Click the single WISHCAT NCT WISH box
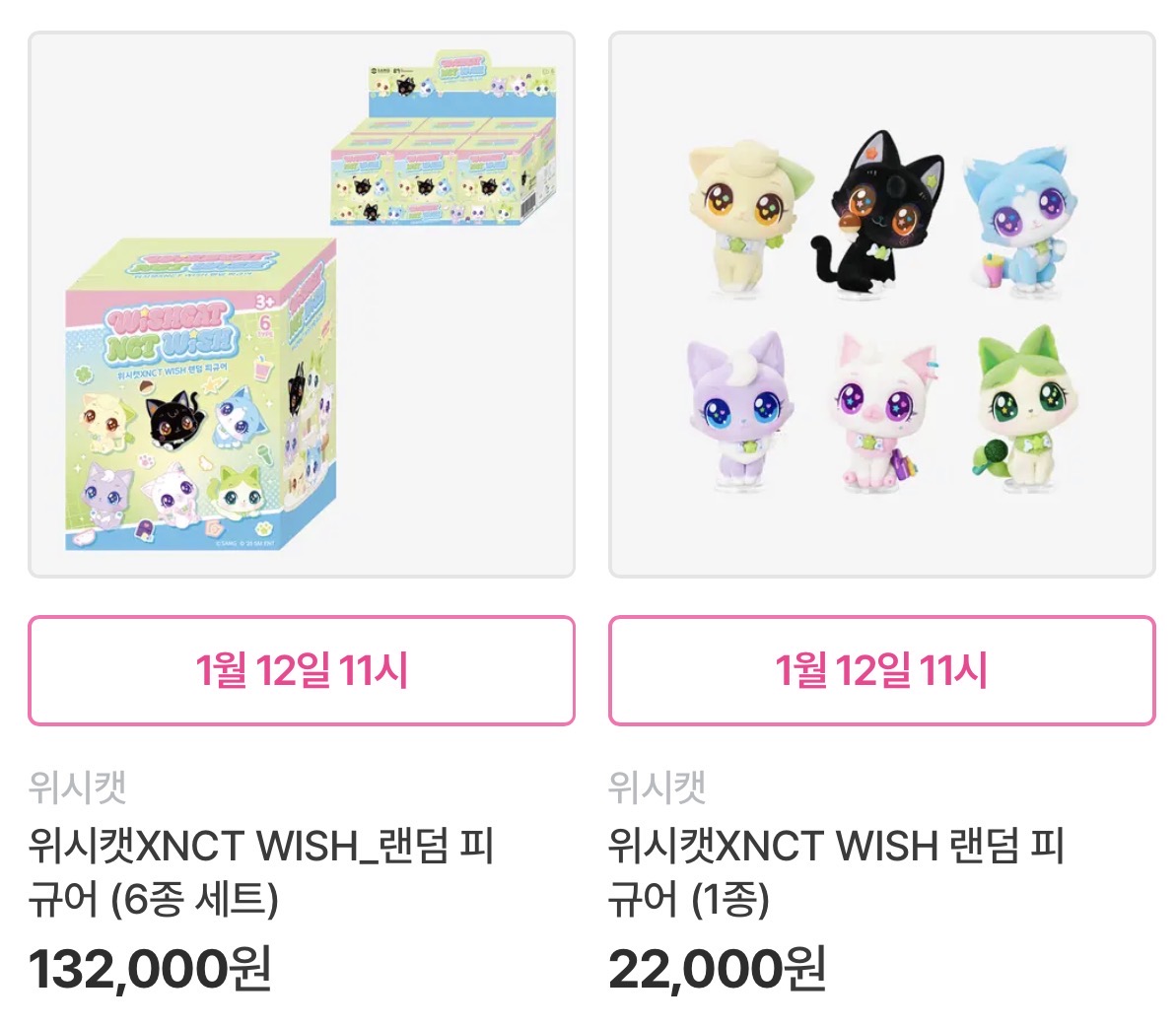Screen dimensions: 1176x1026 coord(200,394)
